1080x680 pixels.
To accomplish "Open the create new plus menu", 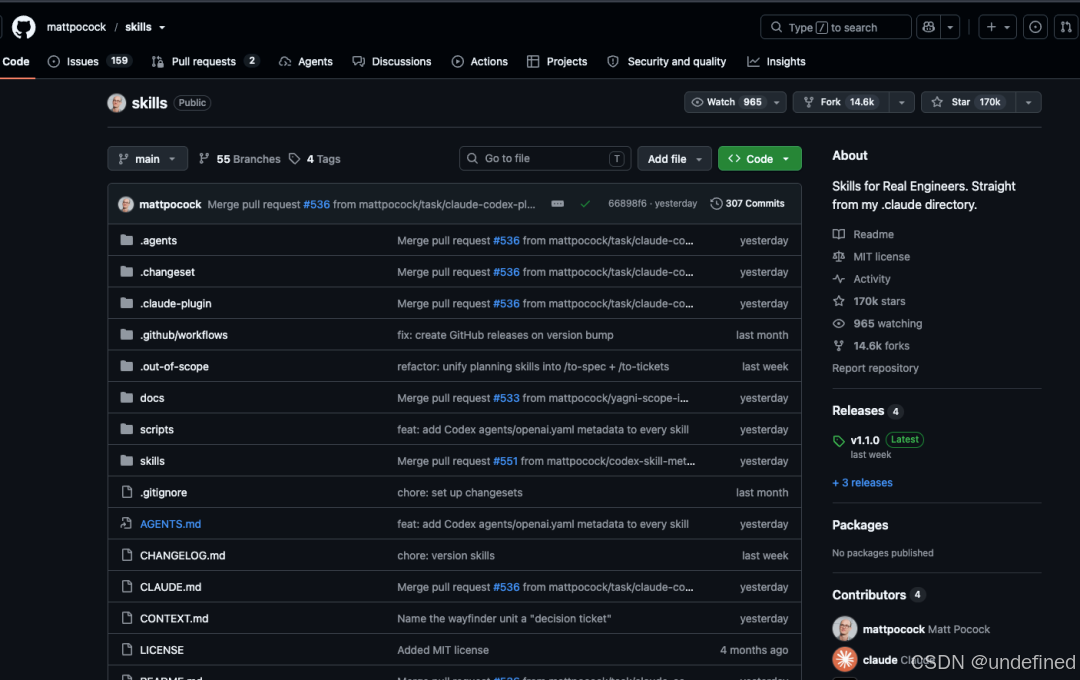I will point(997,27).
